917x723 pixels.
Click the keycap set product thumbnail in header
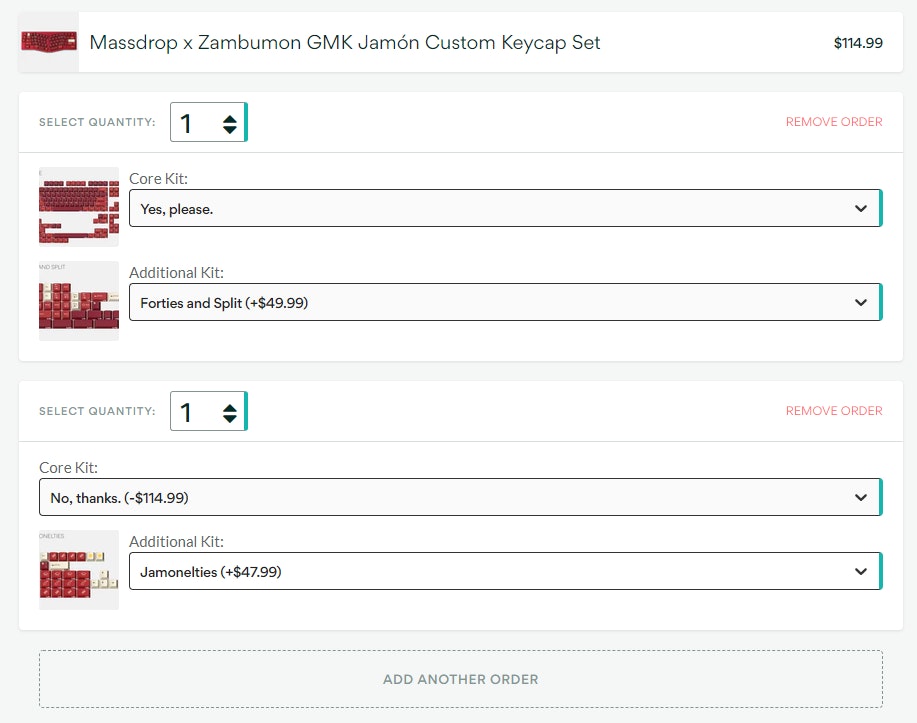48,42
